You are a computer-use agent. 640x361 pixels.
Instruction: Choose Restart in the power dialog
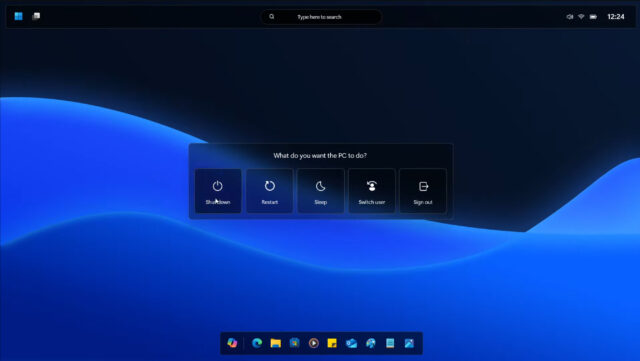(269, 191)
